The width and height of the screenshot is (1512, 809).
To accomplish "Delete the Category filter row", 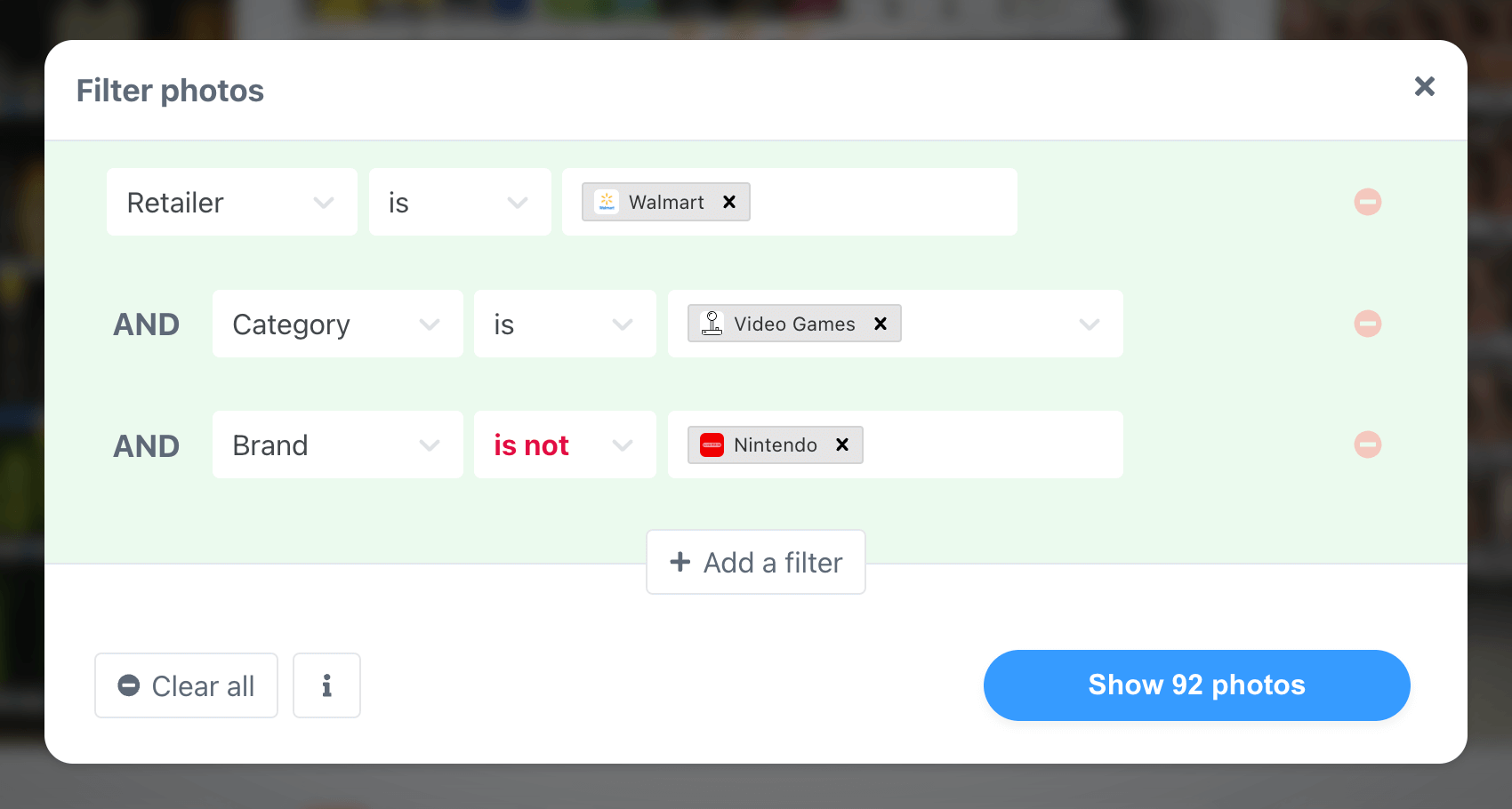I will (1367, 324).
